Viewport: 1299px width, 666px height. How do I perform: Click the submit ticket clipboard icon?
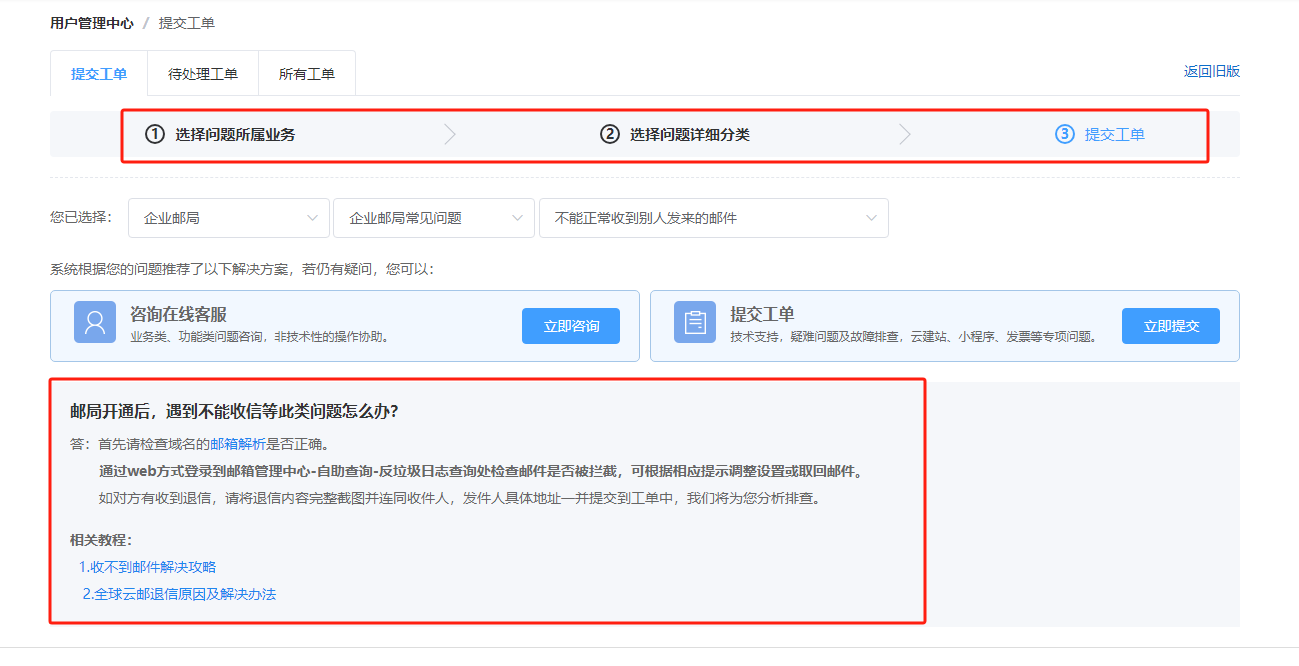click(x=695, y=322)
